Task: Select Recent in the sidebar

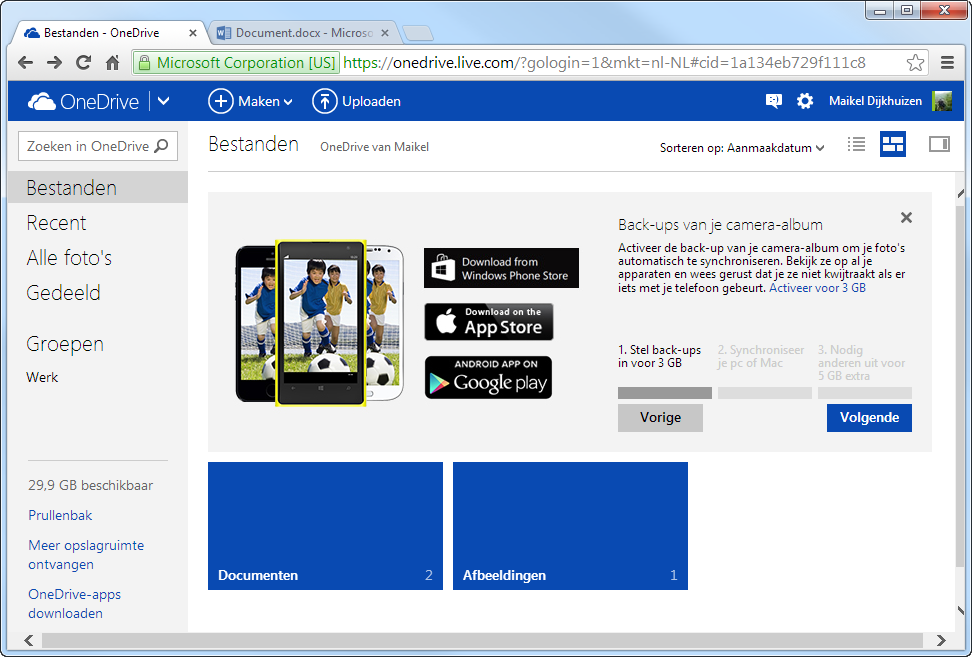Action: coord(56,223)
